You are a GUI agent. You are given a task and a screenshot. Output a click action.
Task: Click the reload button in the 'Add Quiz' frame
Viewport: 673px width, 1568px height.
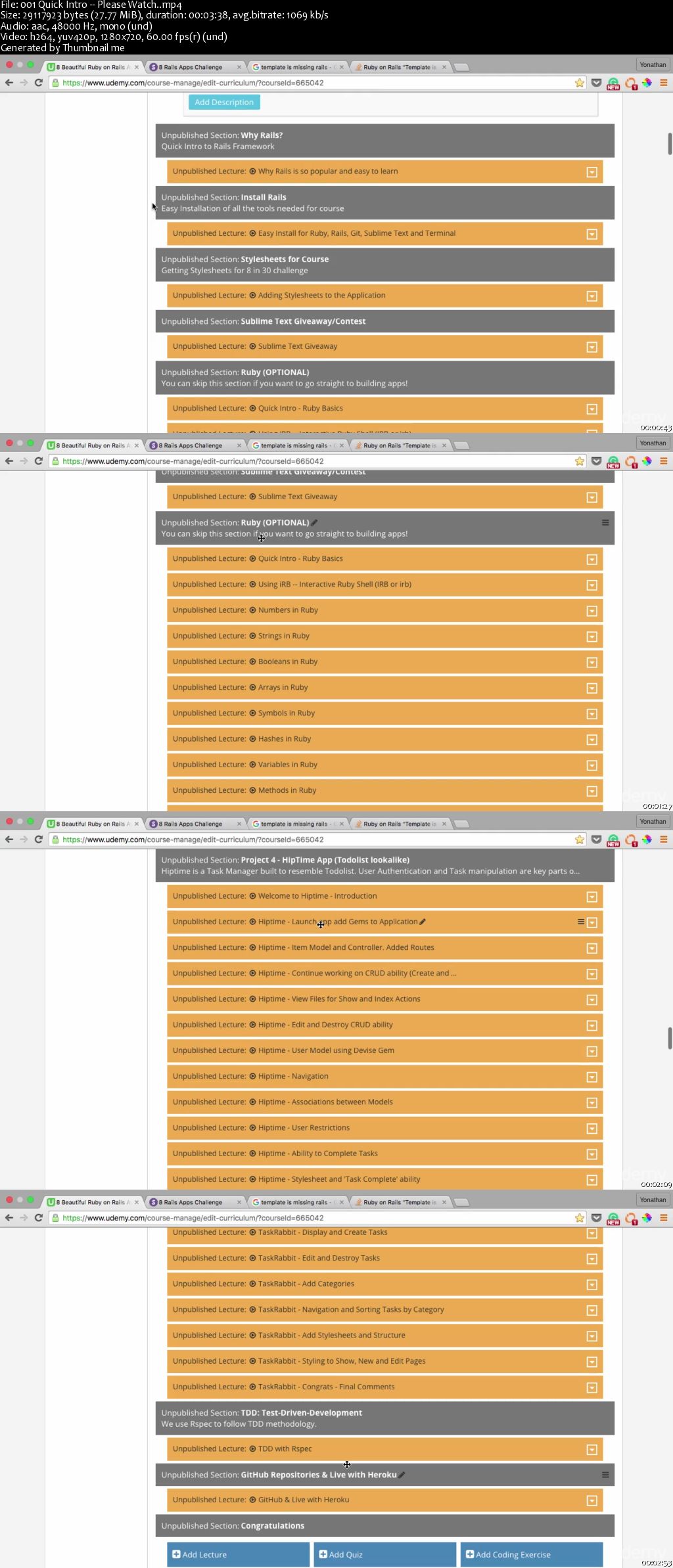tap(38, 1218)
